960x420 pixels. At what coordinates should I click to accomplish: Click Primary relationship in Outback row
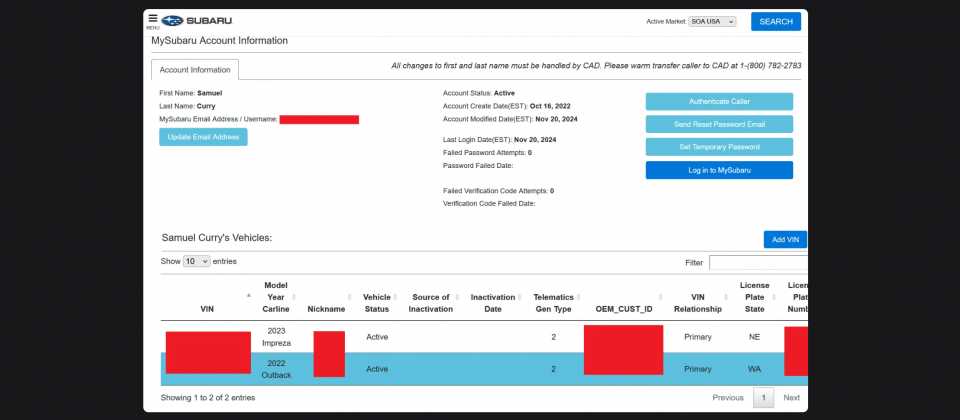tap(697, 369)
